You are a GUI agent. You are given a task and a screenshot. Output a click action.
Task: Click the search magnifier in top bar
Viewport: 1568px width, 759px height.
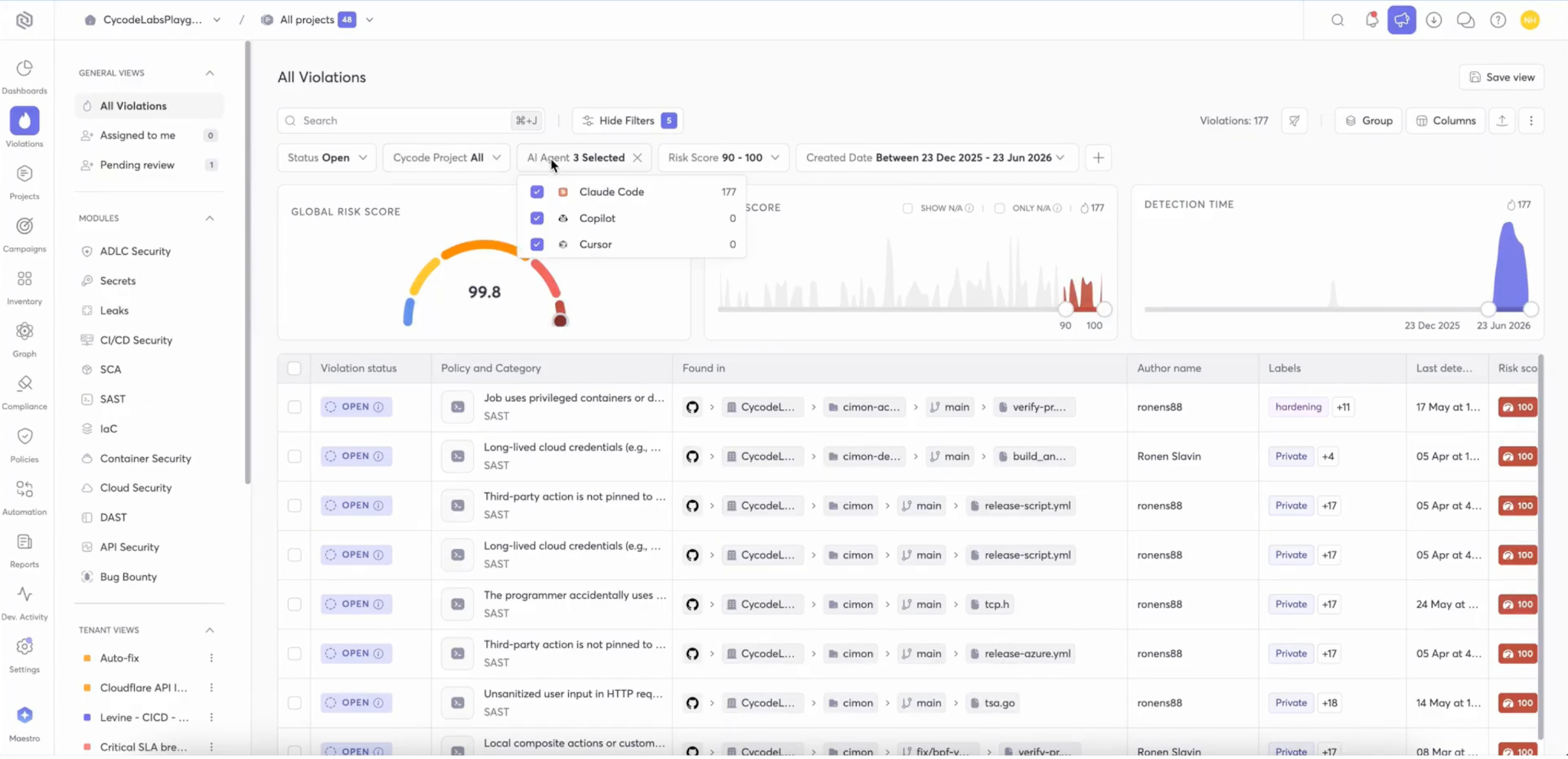pyautogui.click(x=1338, y=20)
